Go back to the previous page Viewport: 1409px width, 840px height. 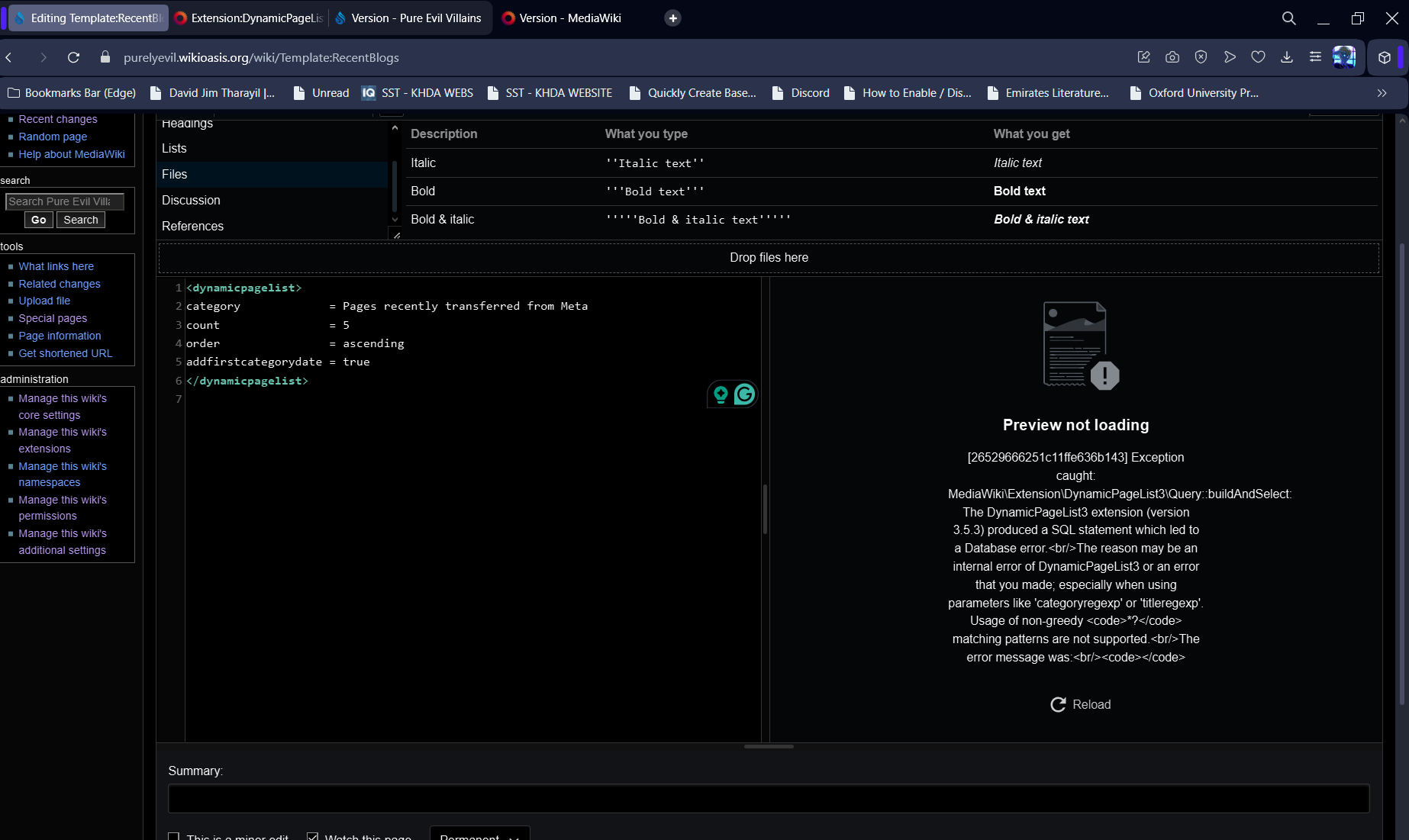(10, 57)
